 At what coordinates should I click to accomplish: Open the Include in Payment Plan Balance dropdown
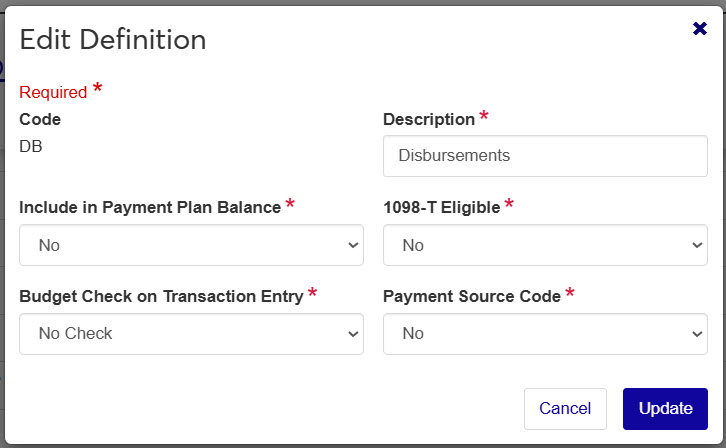pyautogui.click(x=191, y=245)
